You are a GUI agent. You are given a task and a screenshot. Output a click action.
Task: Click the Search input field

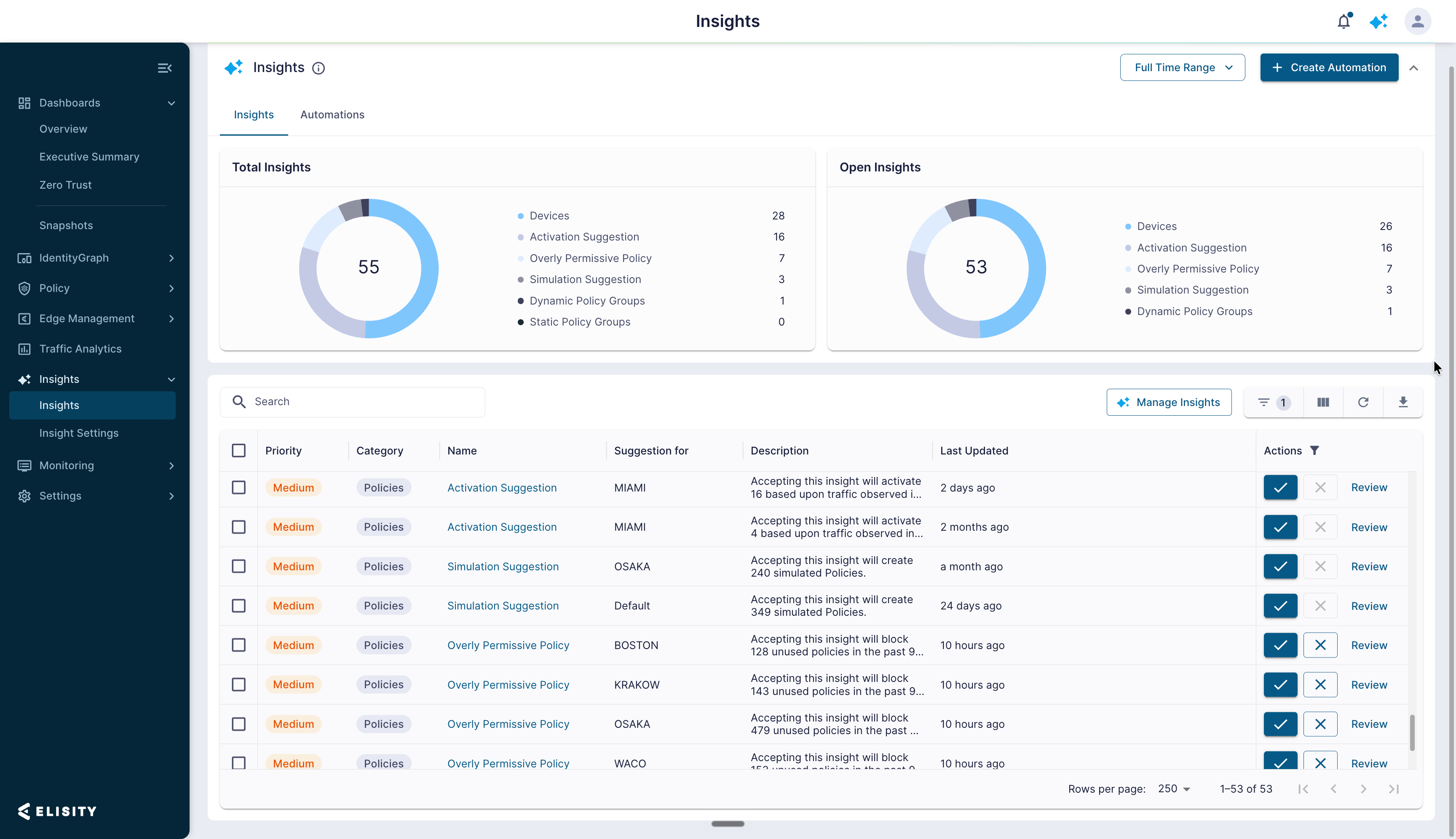point(352,402)
